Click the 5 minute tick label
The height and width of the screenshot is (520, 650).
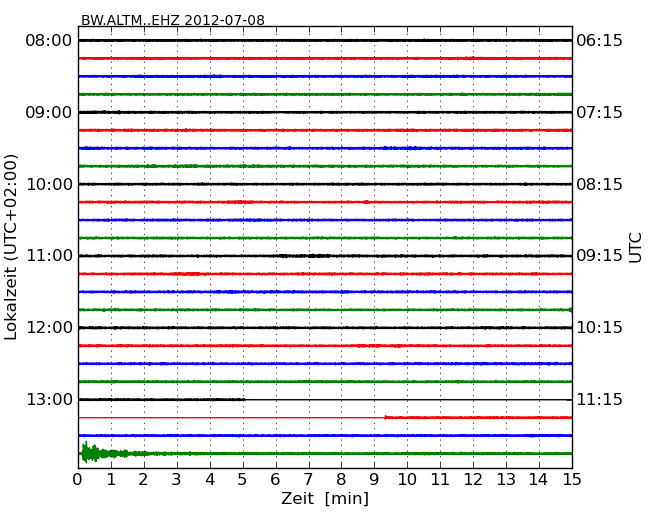click(x=243, y=480)
